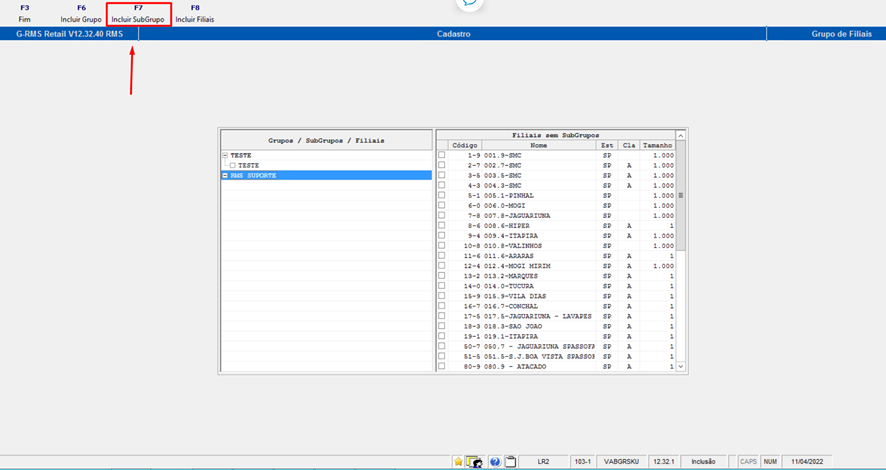Click the F3 Fim button
The width and height of the screenshot is (886, 470).
tap(24, 14)
